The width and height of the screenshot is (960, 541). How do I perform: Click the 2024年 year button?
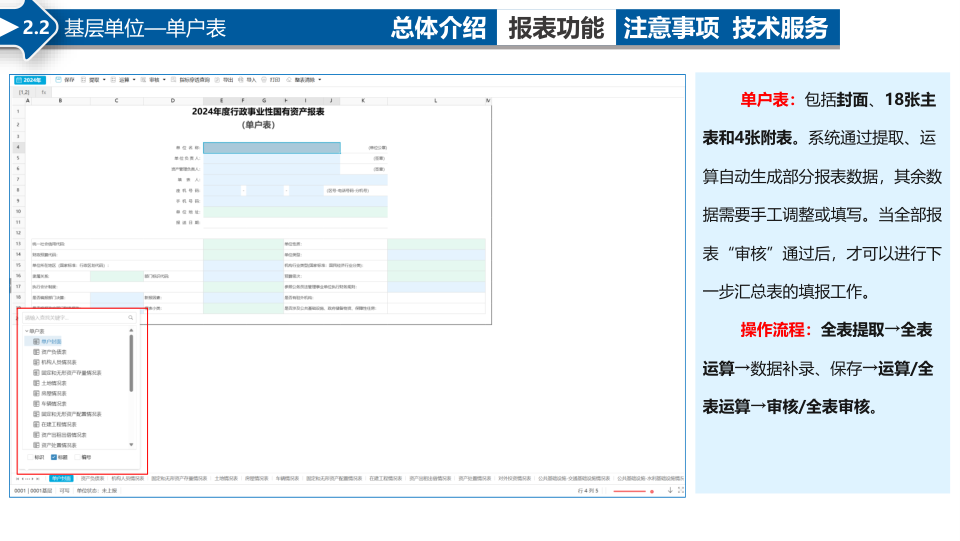click(29, 80)
